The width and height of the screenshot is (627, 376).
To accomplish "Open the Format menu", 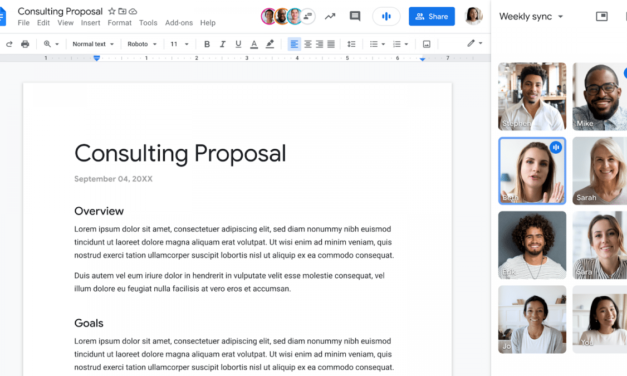I will point(119,23).
